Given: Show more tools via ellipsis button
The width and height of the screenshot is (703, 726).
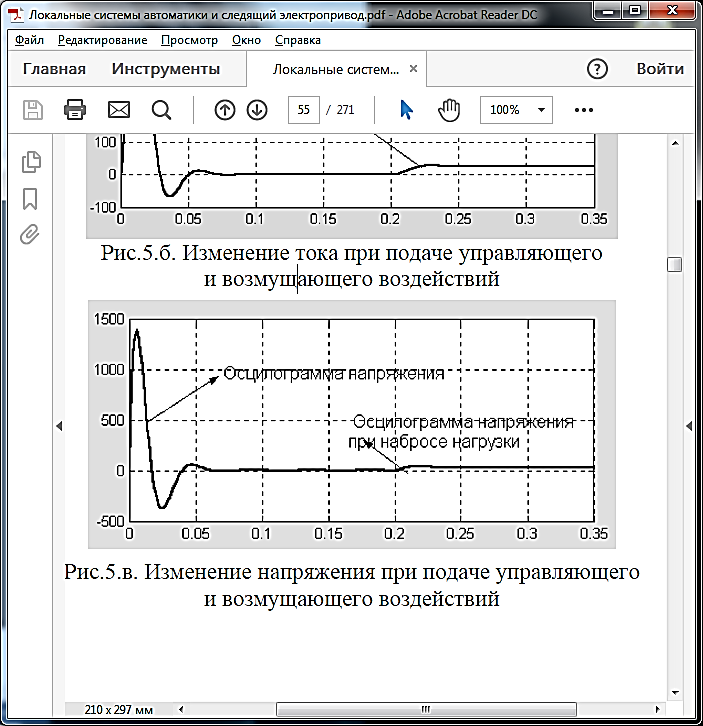Looking at the screenshot, I should tap(584, 110).
